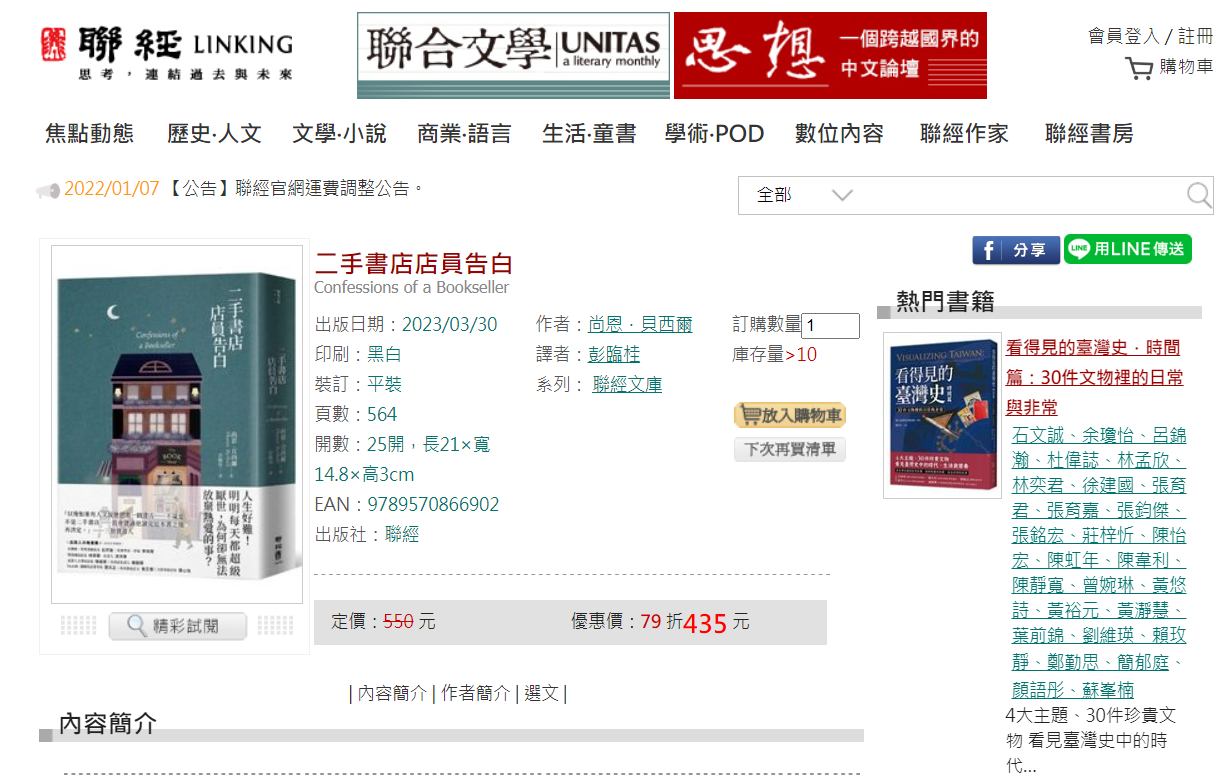Click the megaphone announcement icon
The image size is (1223, 783).
point(48,190)
